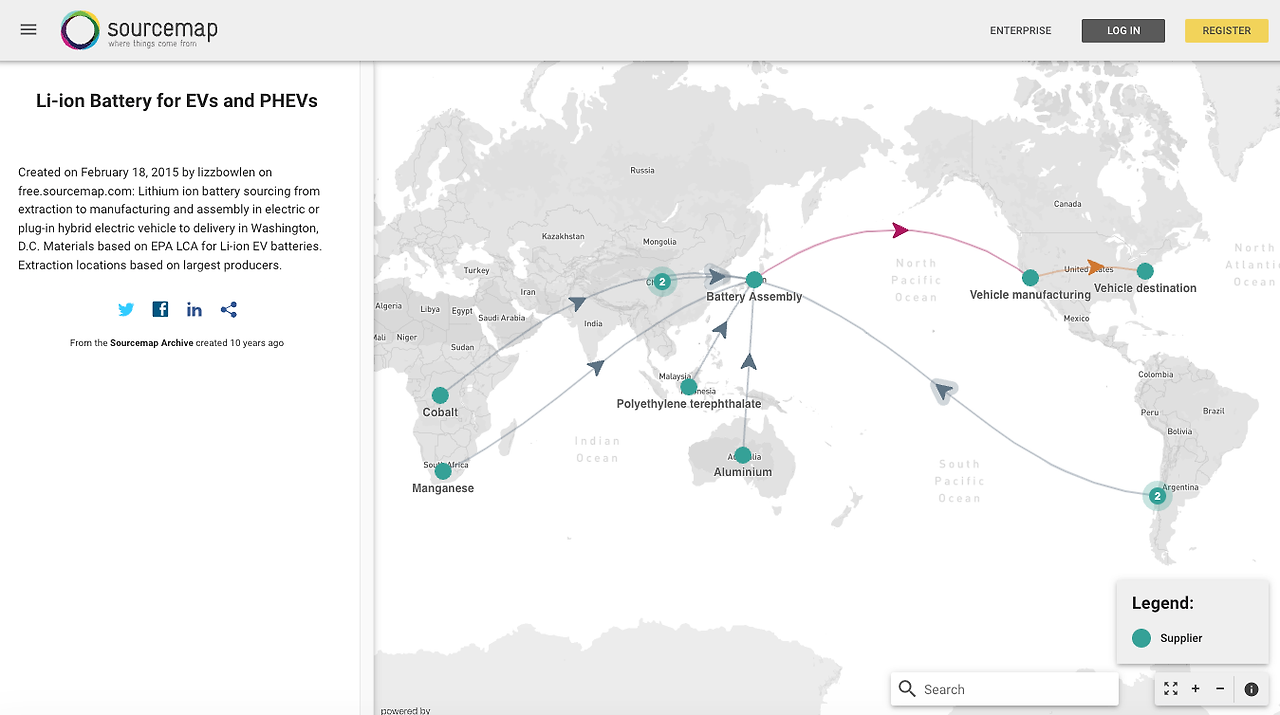Expand the cluster of 2 near Argentina
This screenshot has height=715, width=1280.
tap(1157, 495)
